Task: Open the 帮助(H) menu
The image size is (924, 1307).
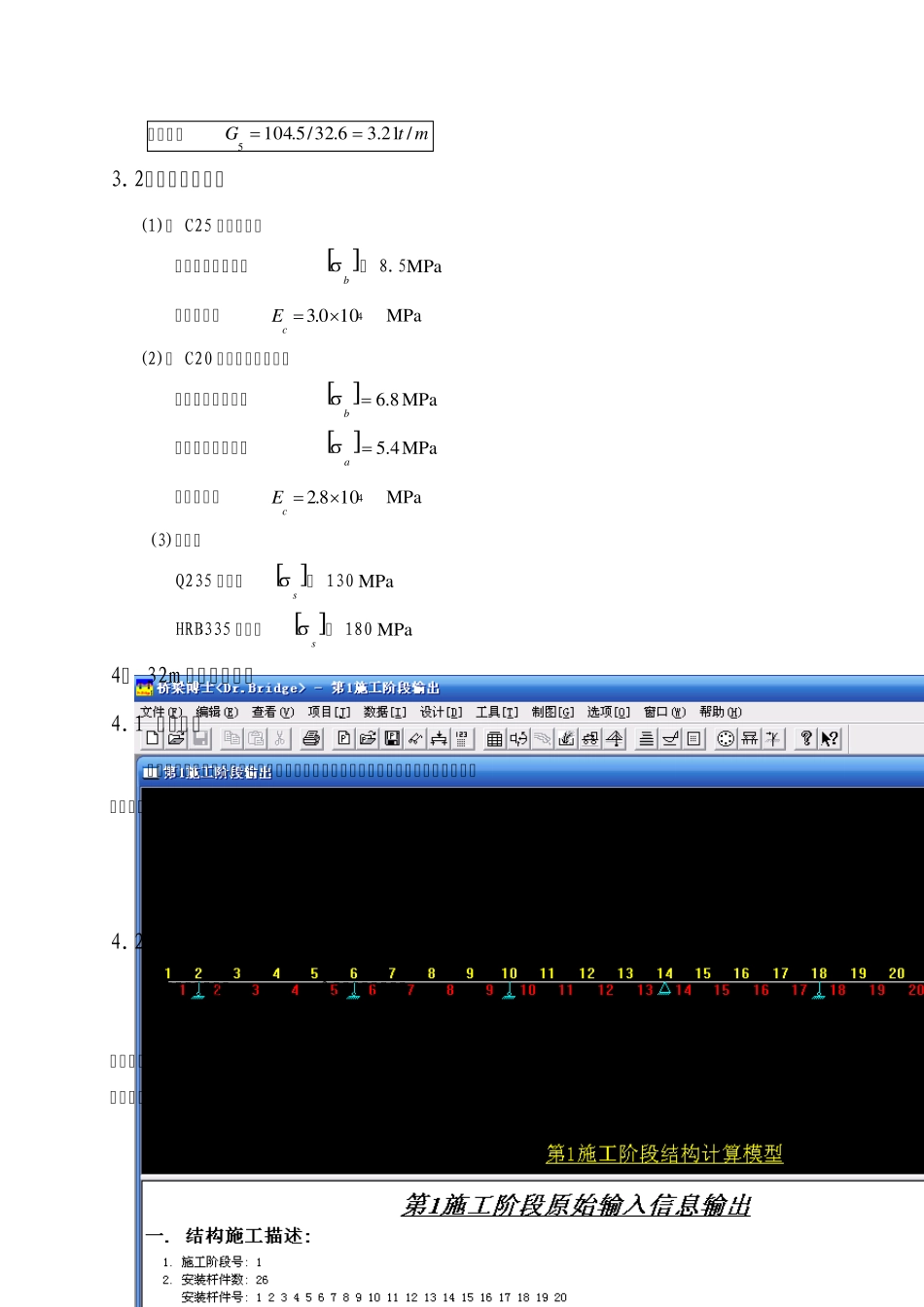Action: (x=721, y=713)
